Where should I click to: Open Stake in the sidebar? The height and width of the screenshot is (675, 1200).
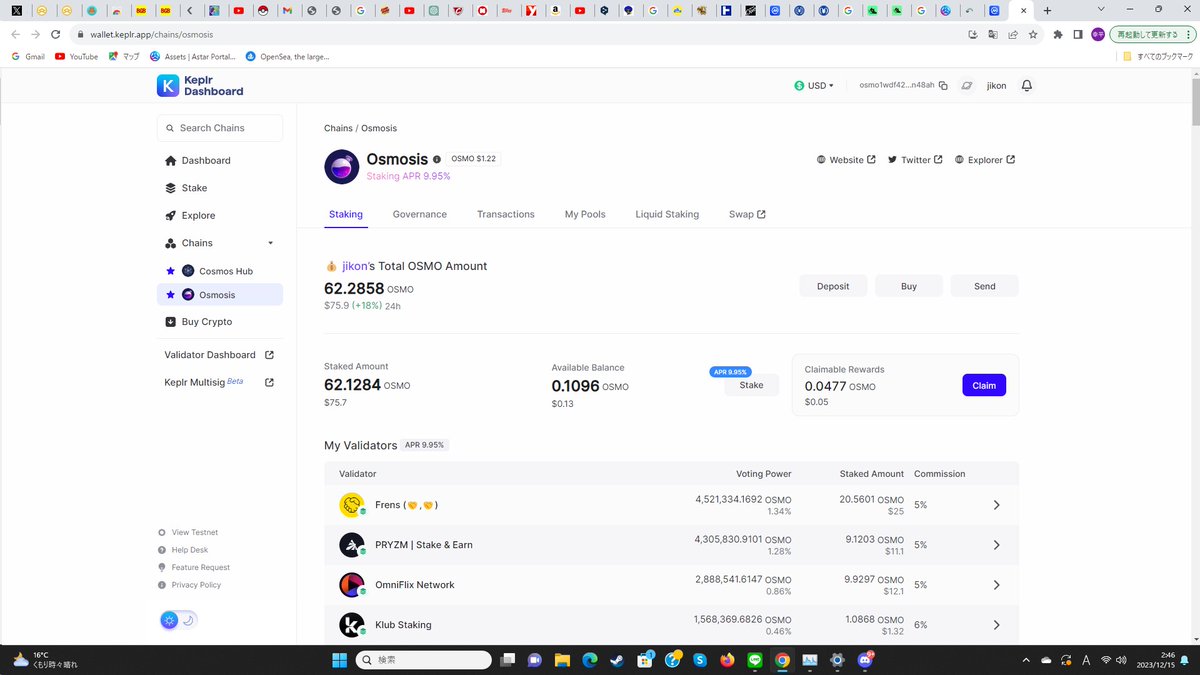coord(186,188)
